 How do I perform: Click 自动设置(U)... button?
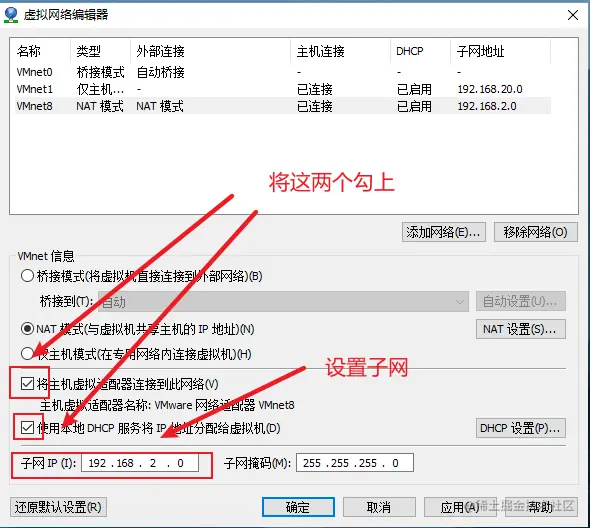521,301
